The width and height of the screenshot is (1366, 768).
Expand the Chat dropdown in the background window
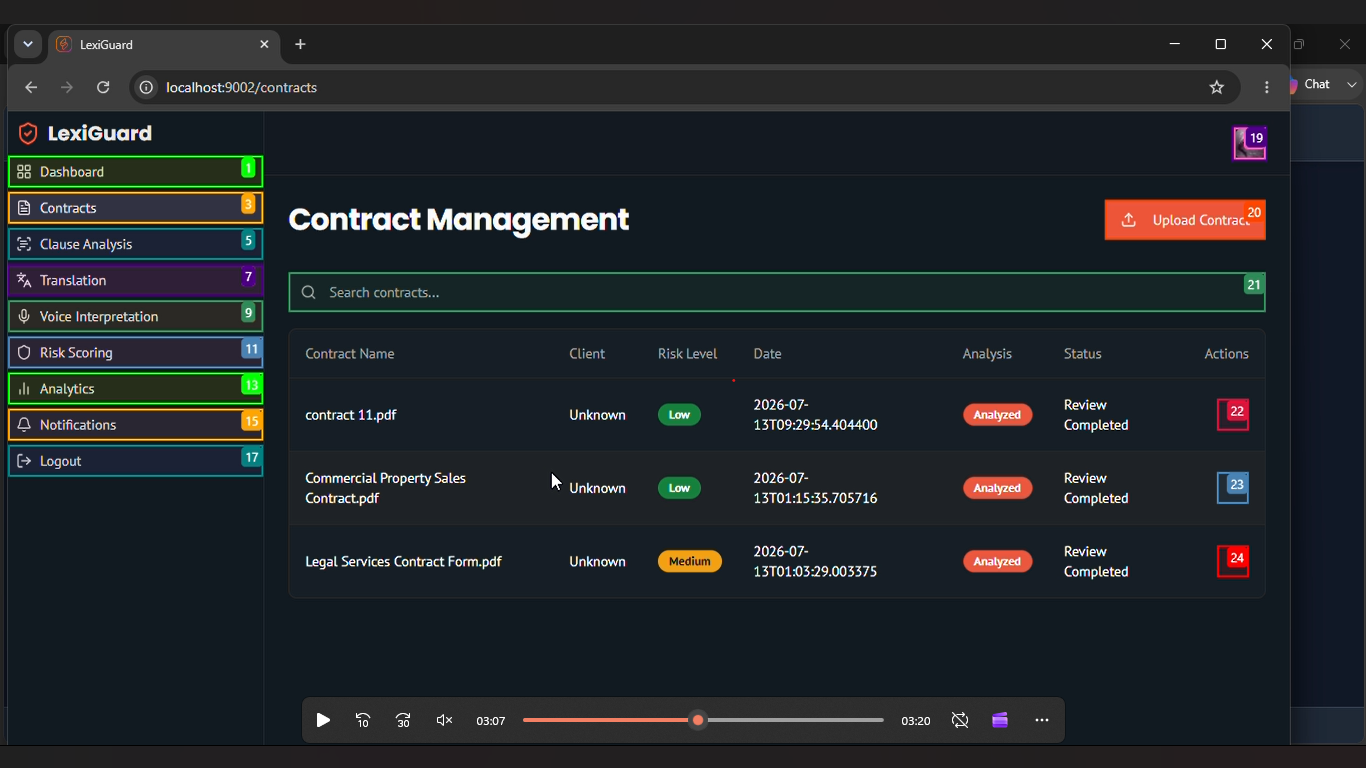[x=1352, y=85]
